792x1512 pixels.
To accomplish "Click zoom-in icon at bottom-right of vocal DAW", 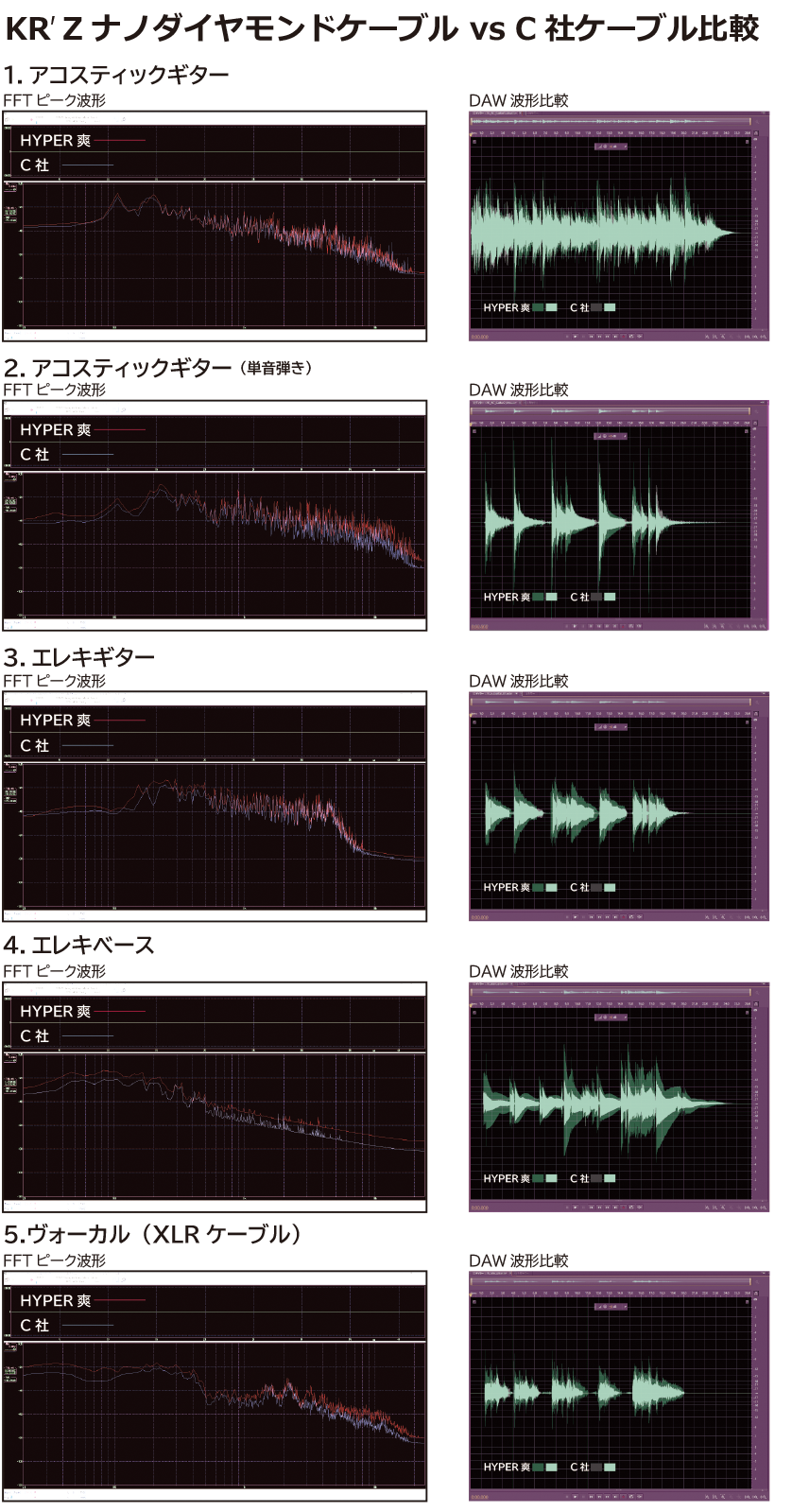I will [709, 1495].
